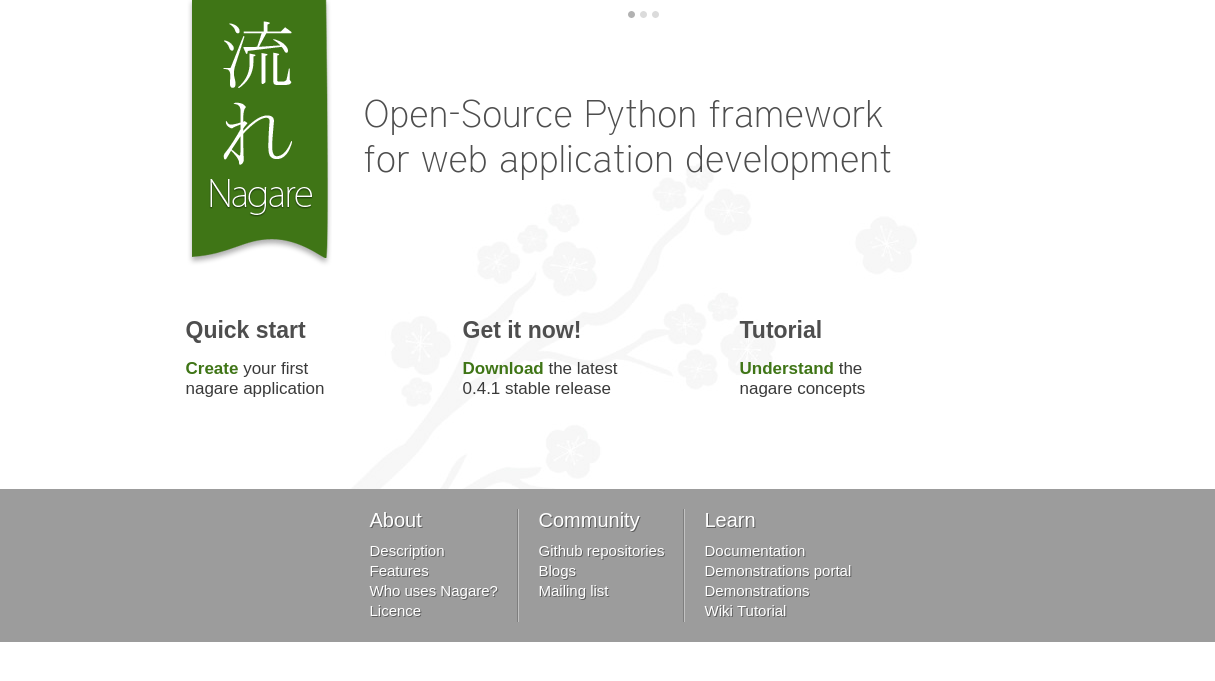Click the Open-Source Python framework headline
This screenshot has width=1215, height=681.
pos(627,137)
